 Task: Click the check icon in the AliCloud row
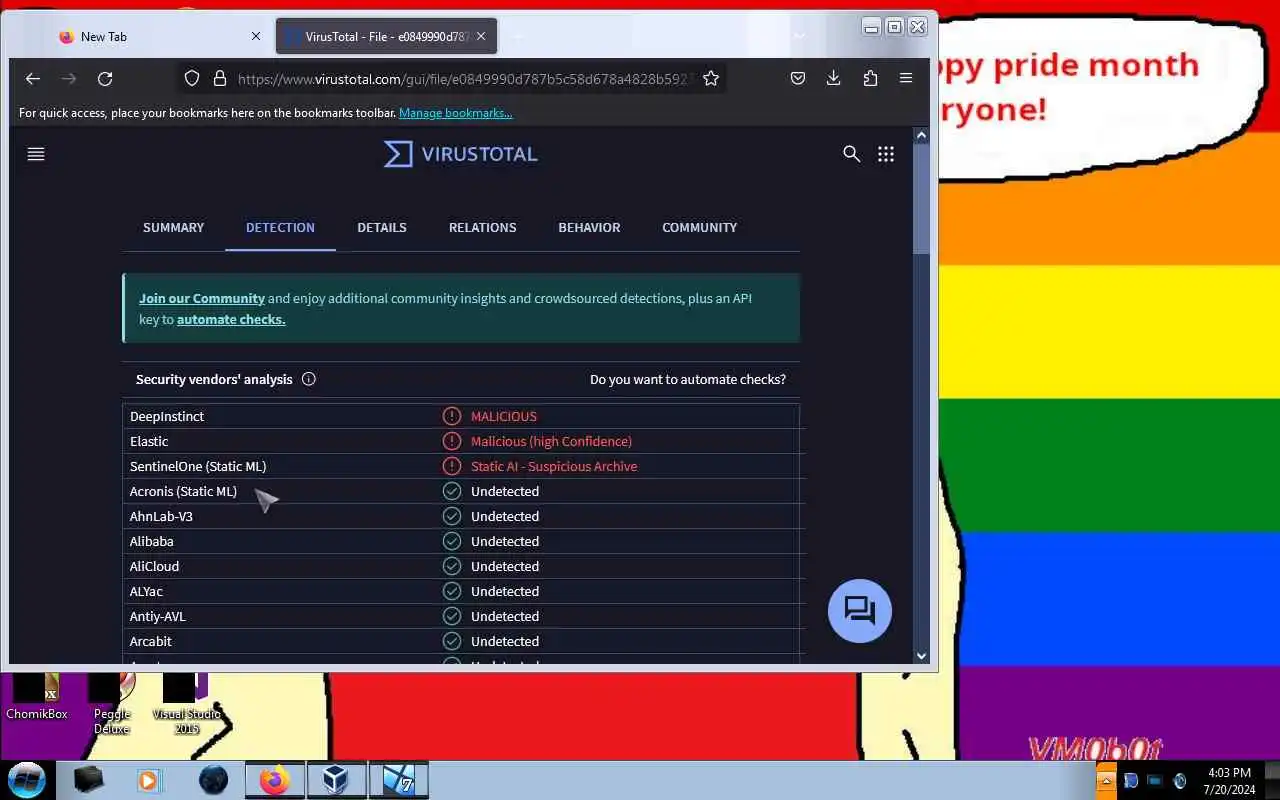coord(452,566)
